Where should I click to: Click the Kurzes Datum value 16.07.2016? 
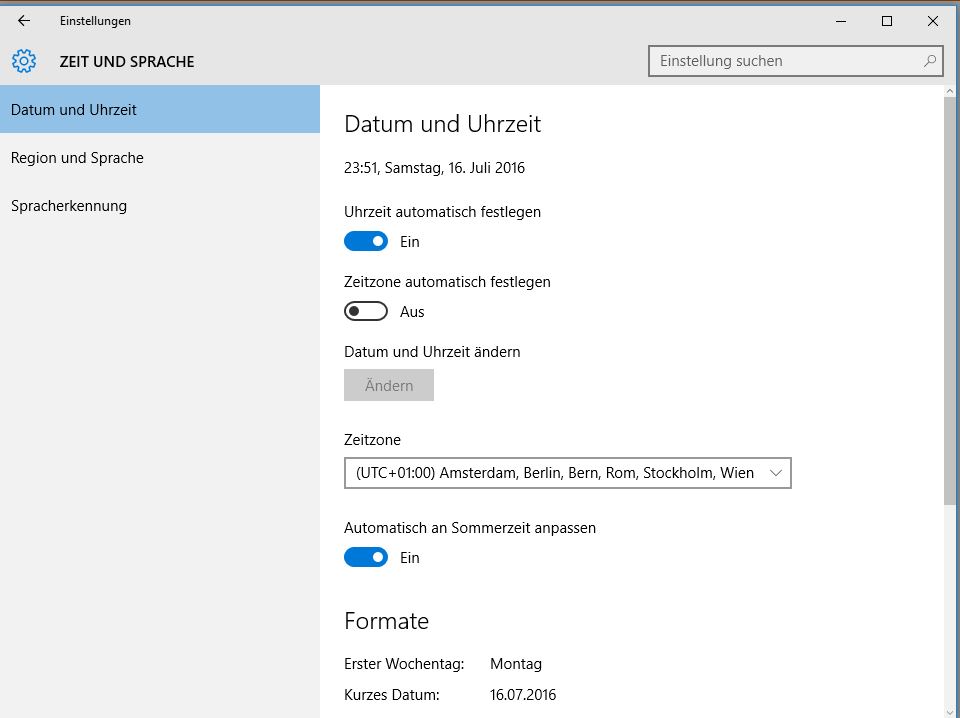coord(523,695)
